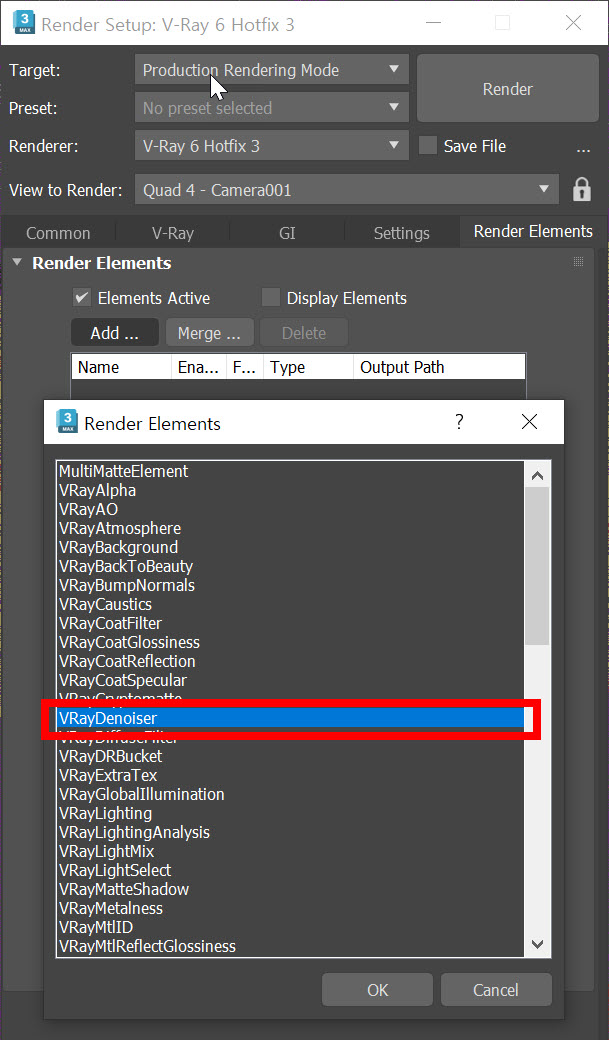
Task: Click Cancel in Render Elements dialog
Action: (496, 990)
